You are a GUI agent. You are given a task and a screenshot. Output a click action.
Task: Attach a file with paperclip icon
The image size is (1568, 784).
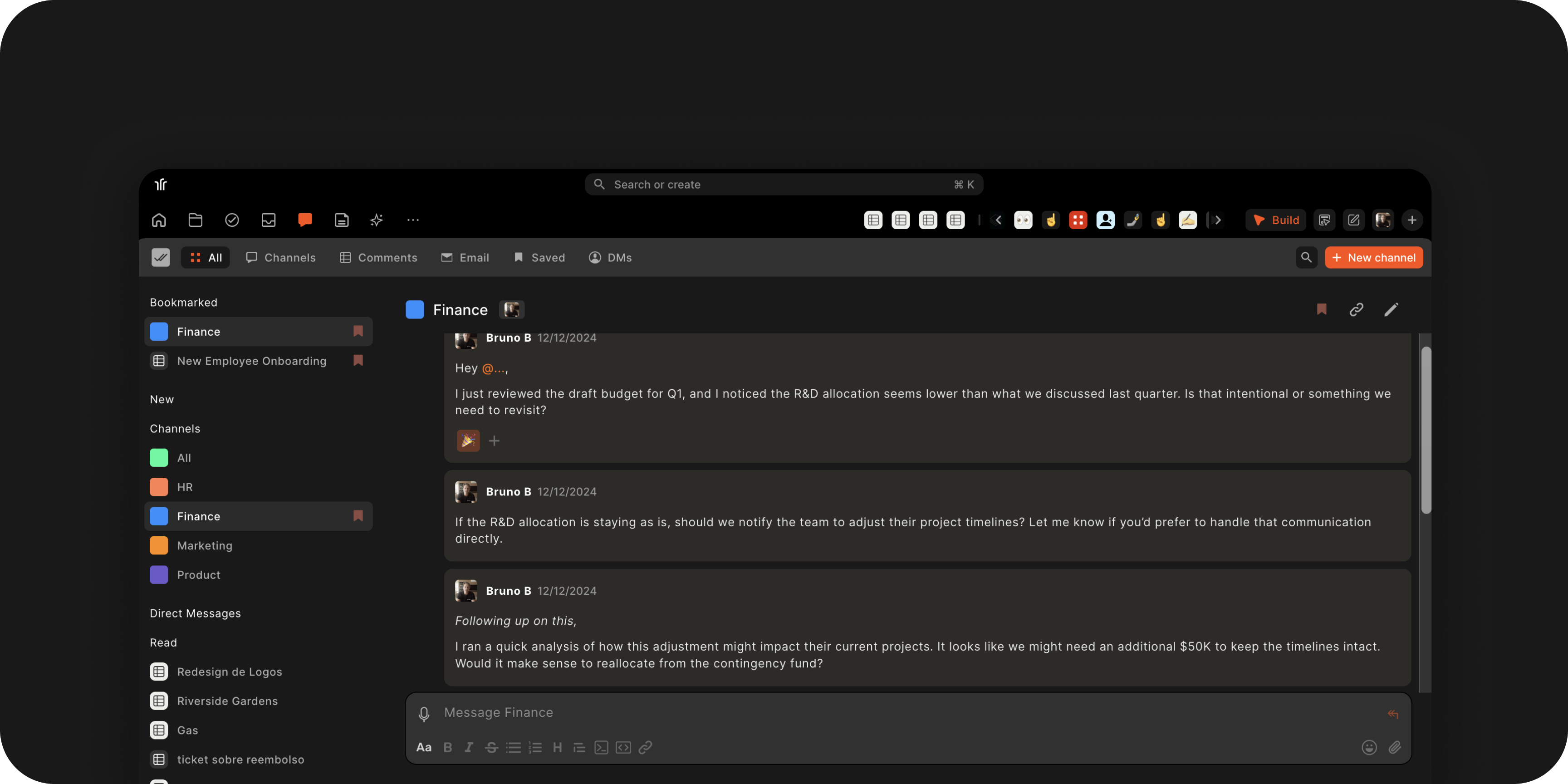pyautogui.click(x=1395, y=747)
